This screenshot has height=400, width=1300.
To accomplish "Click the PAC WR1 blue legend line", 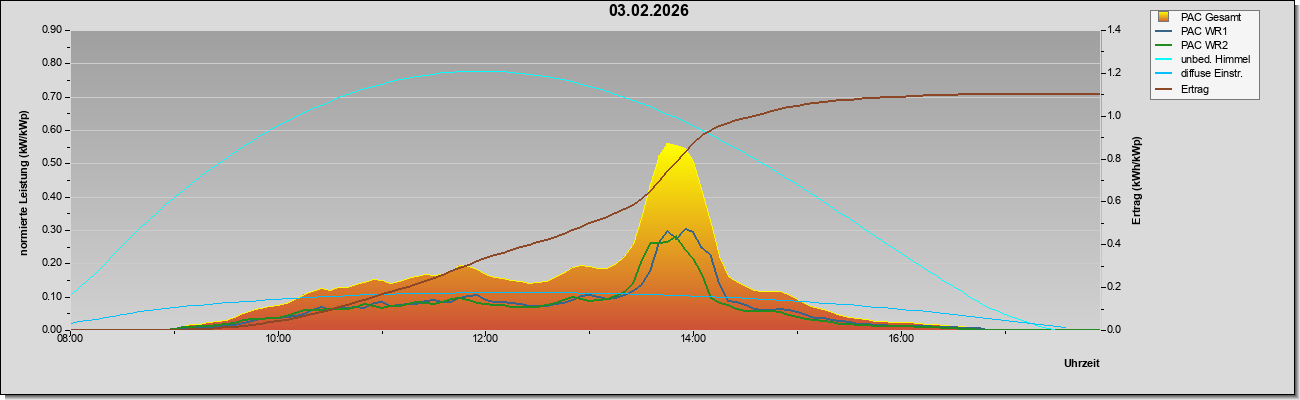I will click(x=1164, y=31).
